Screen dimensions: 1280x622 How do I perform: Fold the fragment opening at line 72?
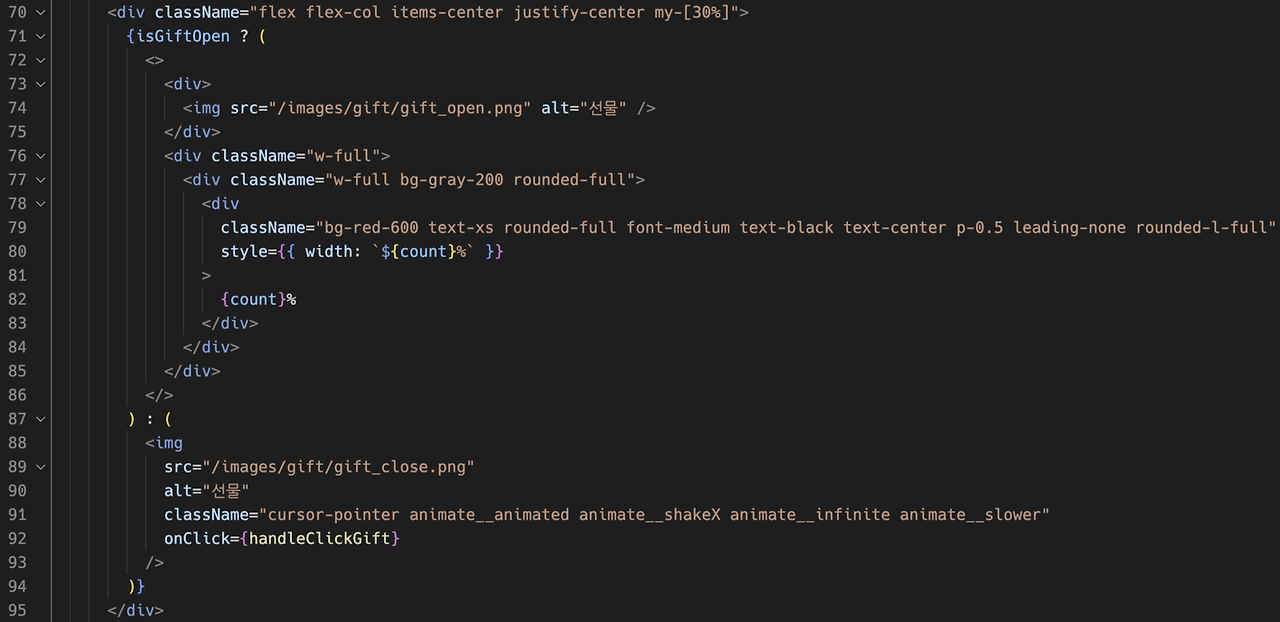click(x=40, y=60)
